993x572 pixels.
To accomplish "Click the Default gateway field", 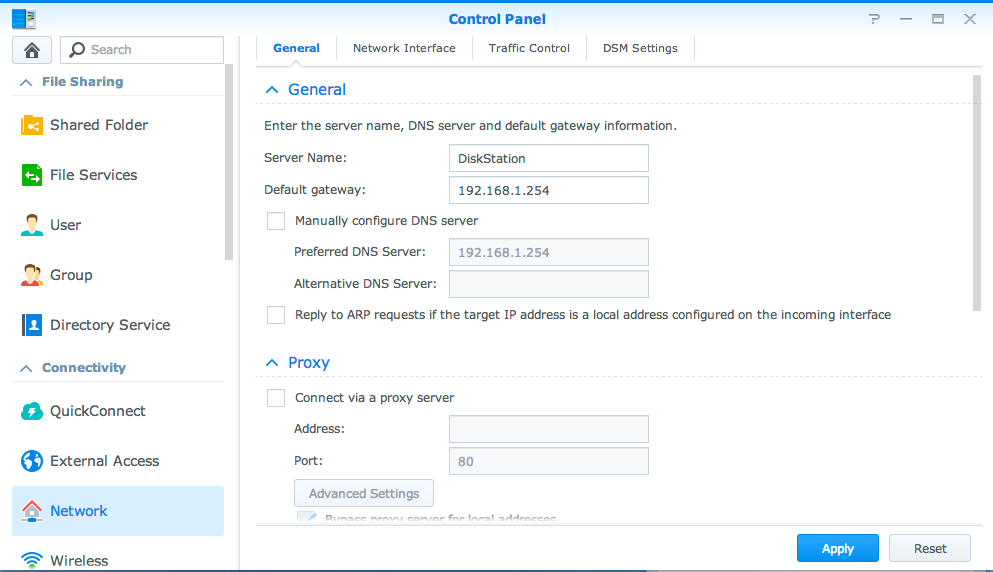I will (548, 190).
